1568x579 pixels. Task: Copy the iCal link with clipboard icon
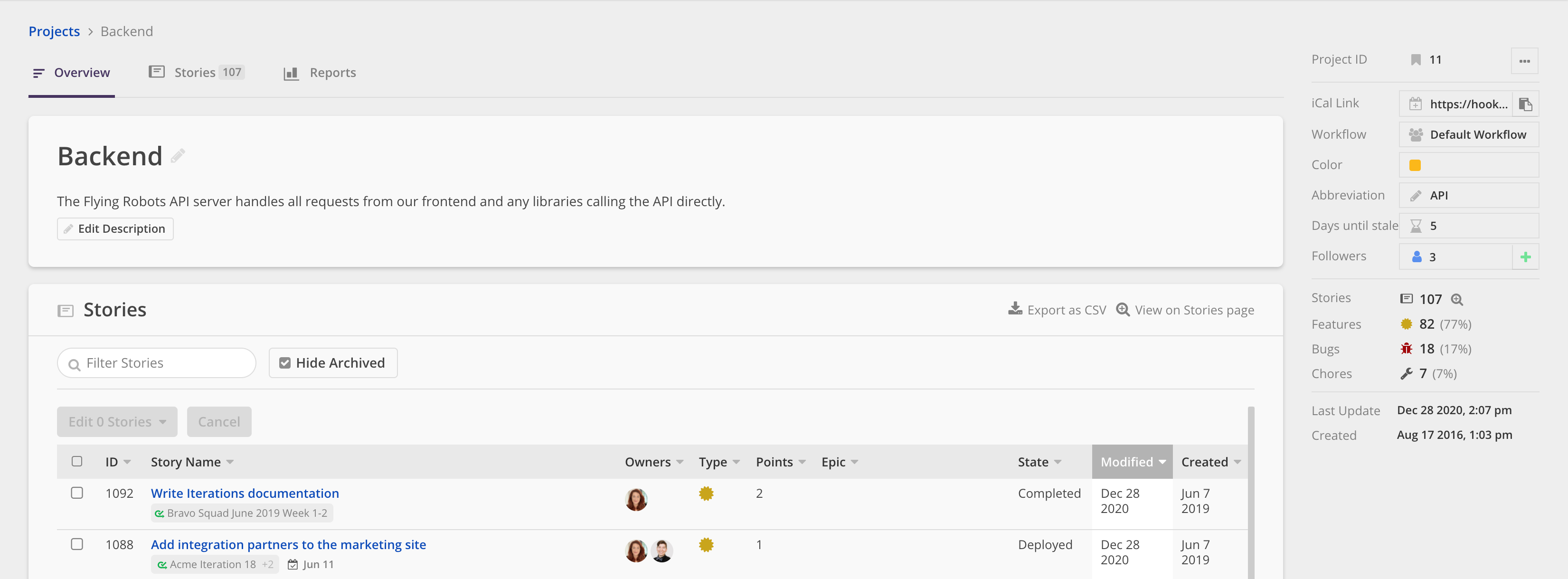coord(1525,104)
